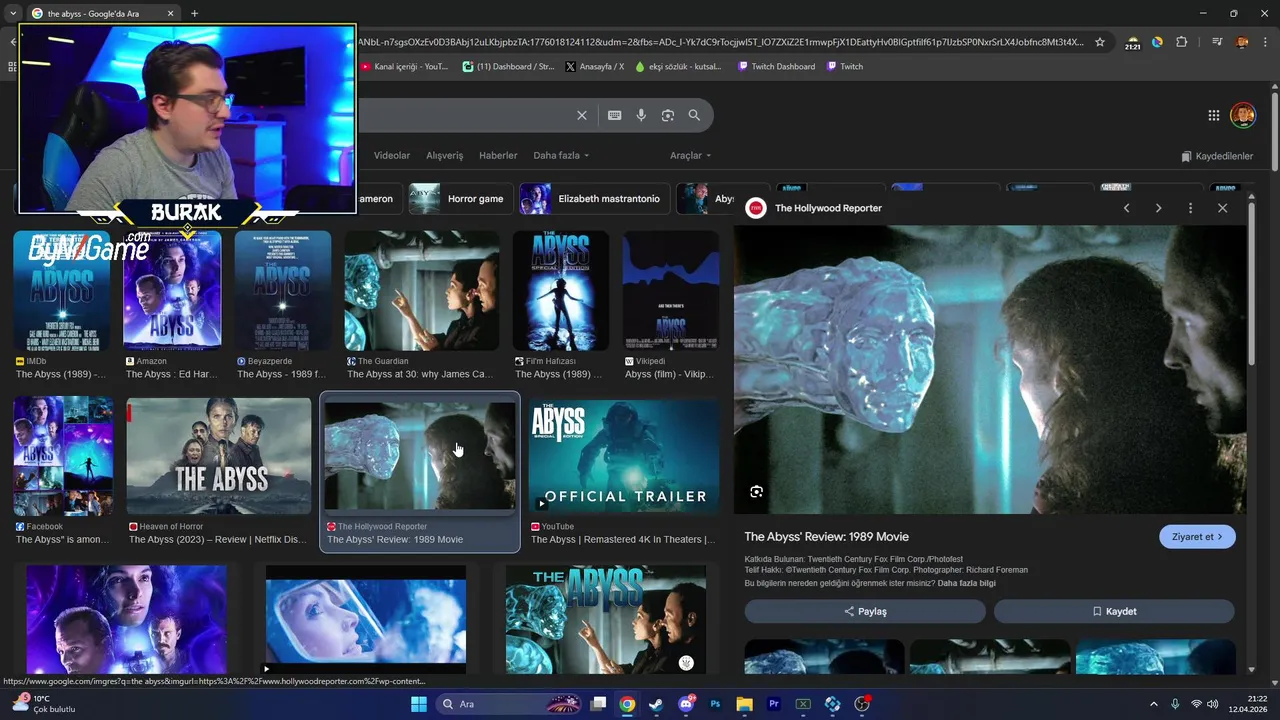1280x720 pixels.
Task: Click the Kaydet save button
Action: click(1114, 611)
